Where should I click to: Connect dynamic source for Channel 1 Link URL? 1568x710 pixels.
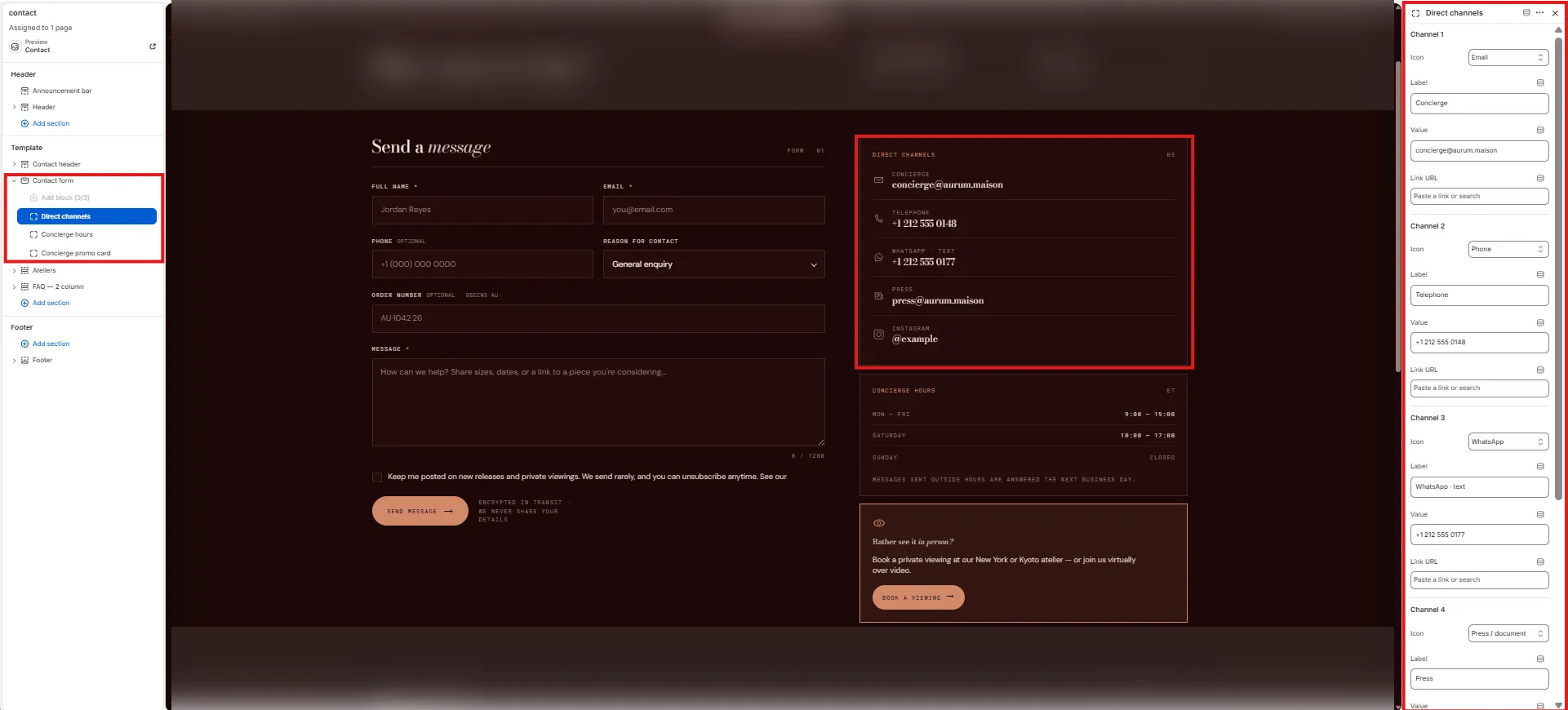(x=1540, y=178)
